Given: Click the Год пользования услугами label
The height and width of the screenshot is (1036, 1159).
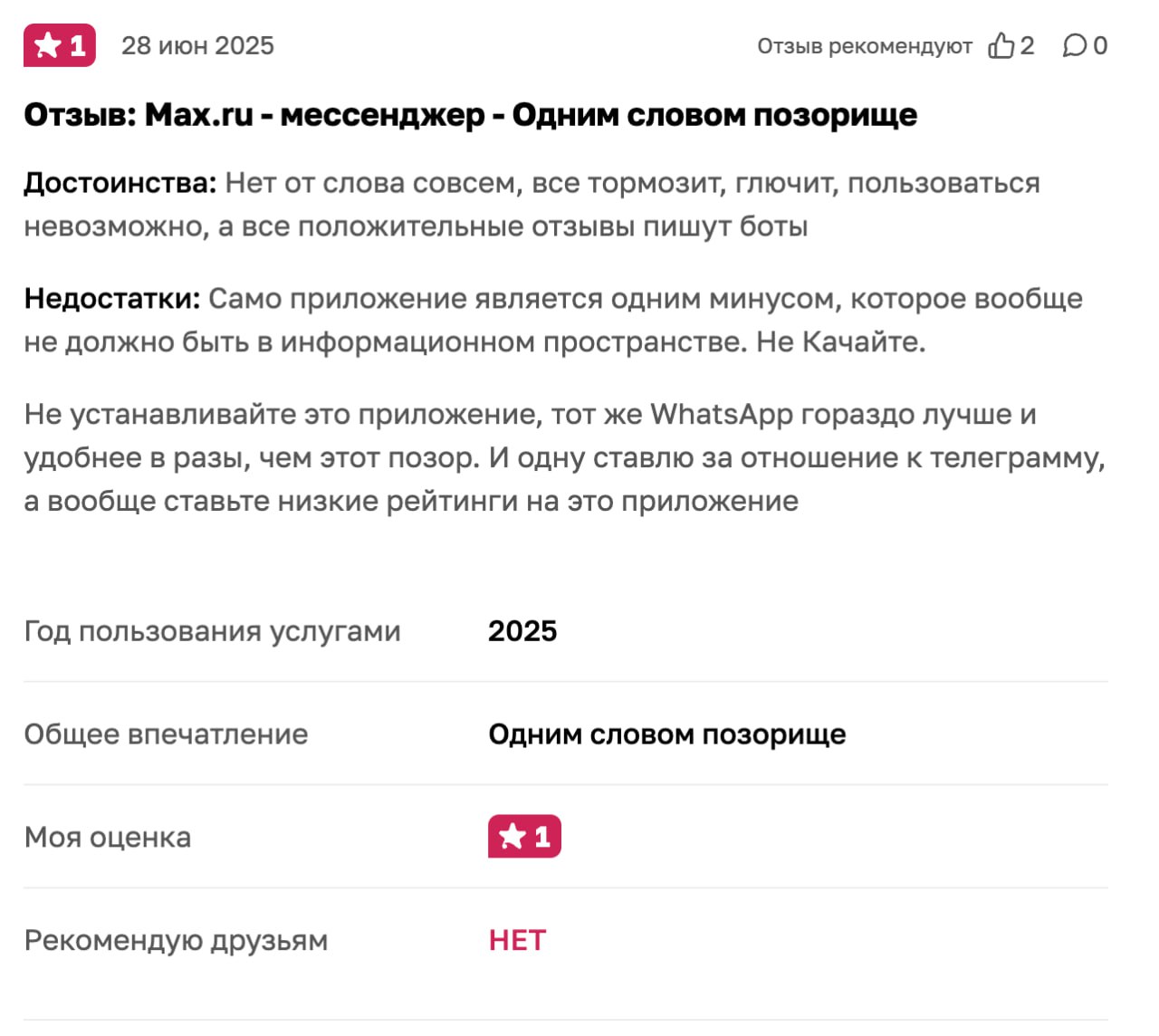Looking at the screenshot, I should (x=212, y=631).
